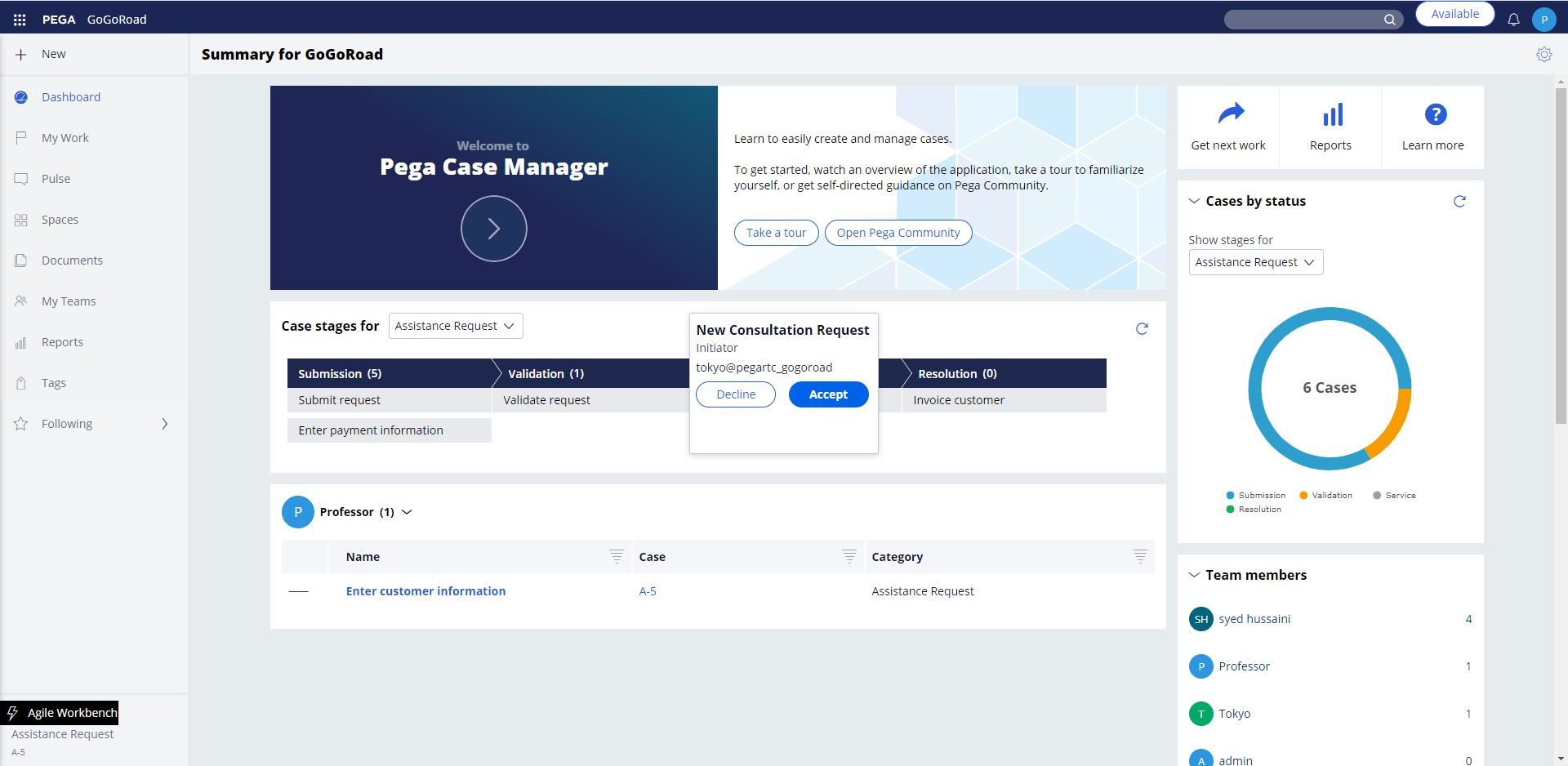Refresh the Case stages widget

(x=1142, y=328)
